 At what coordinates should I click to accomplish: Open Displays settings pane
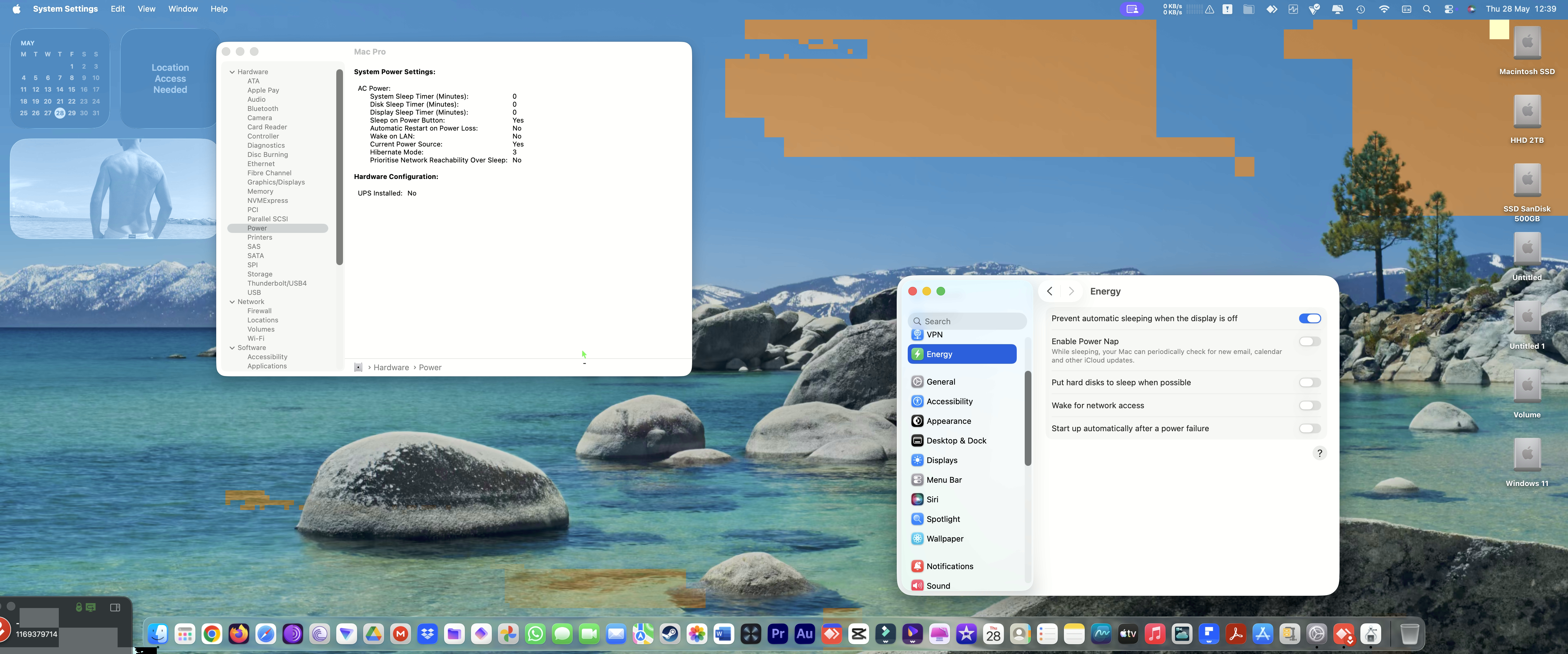coord(962,460)
